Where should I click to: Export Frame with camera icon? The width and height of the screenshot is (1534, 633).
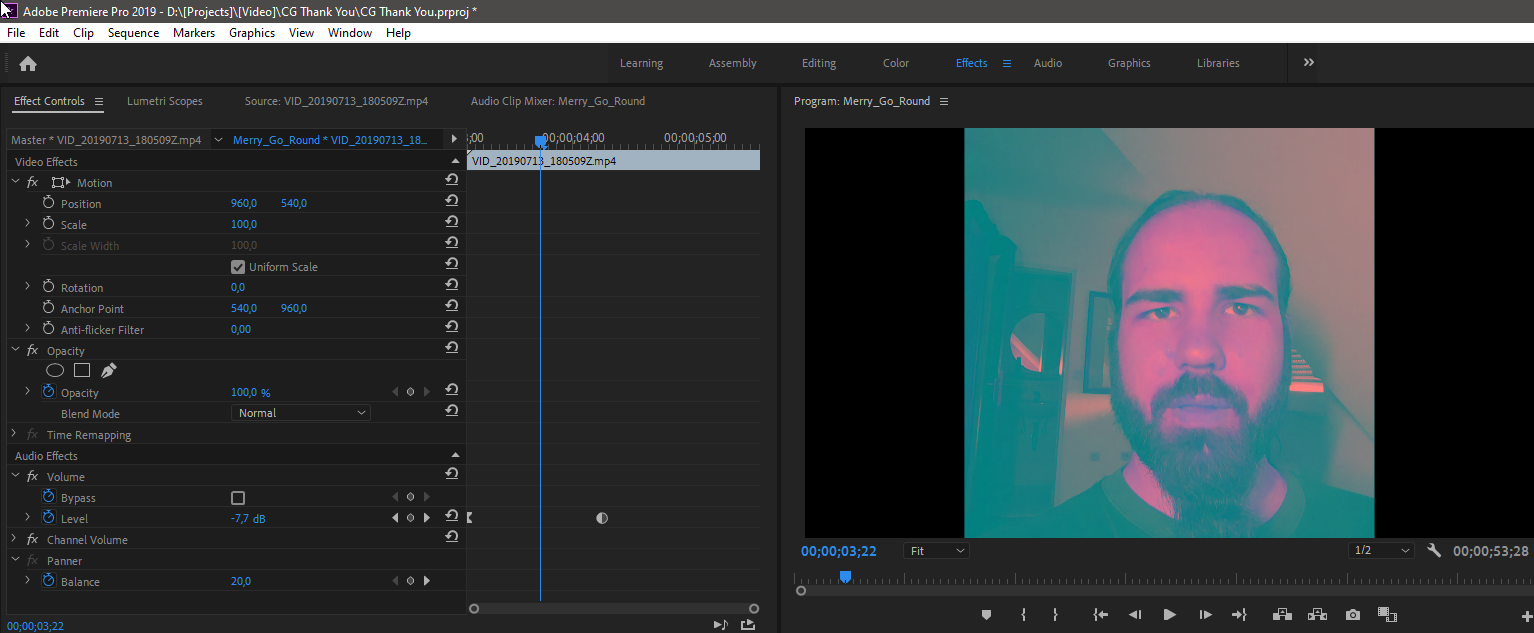click(x=1353, y=615)
